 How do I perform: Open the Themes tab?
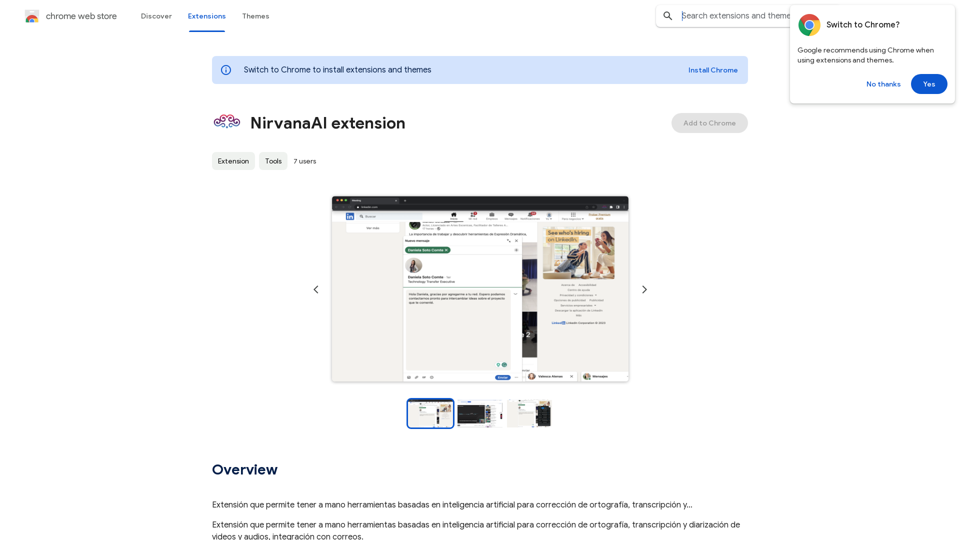point(255,16)
